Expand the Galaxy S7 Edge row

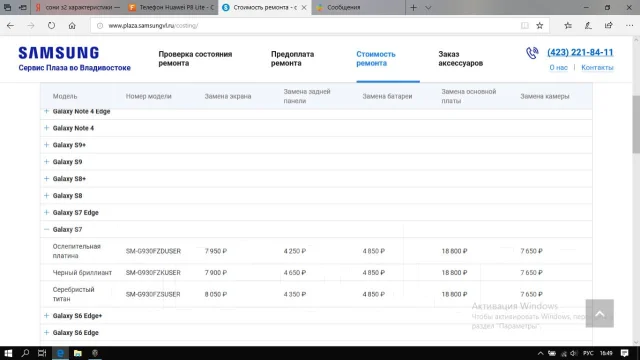click(47, 212)
